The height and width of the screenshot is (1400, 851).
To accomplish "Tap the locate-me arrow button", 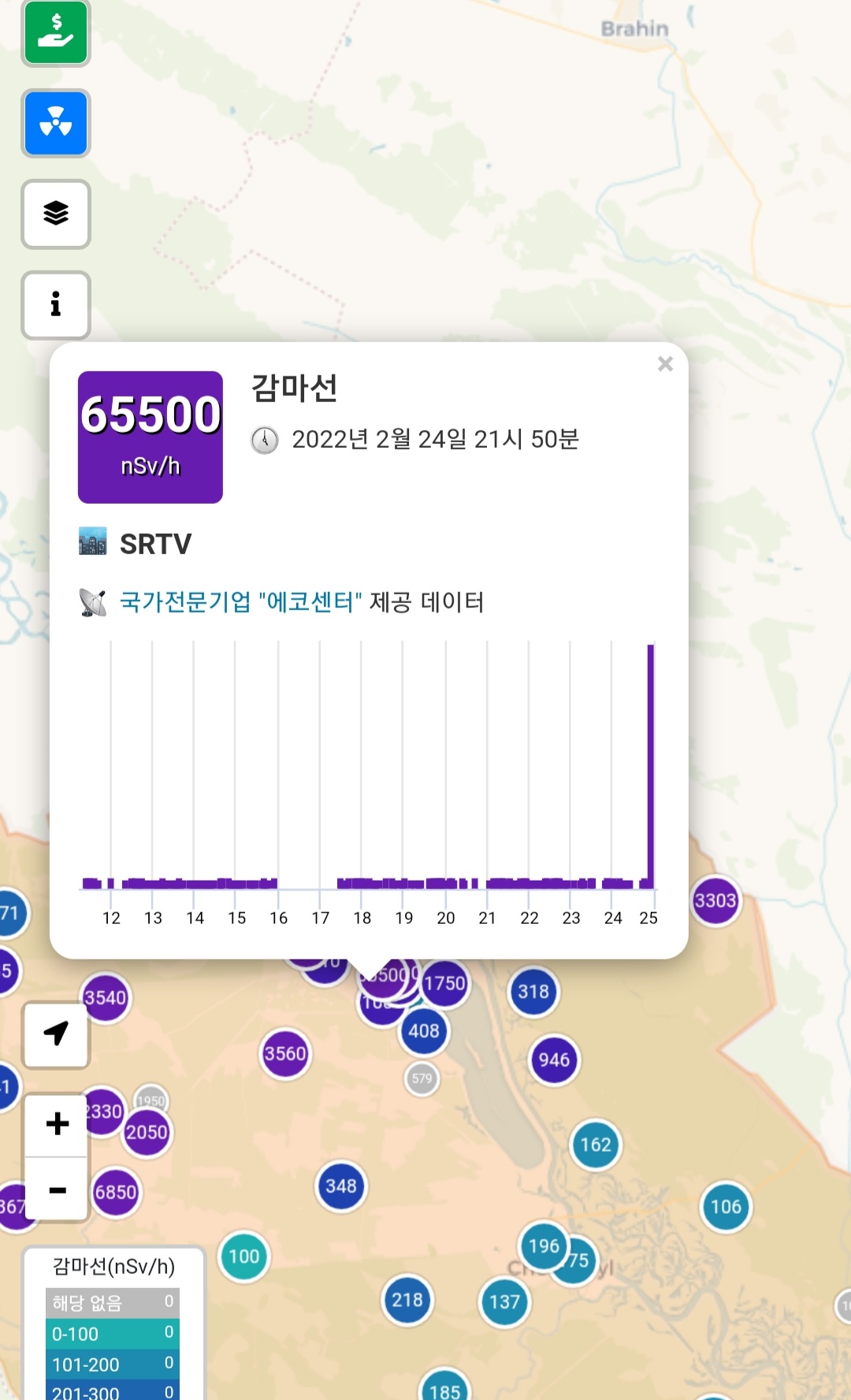I will 56,1034.
